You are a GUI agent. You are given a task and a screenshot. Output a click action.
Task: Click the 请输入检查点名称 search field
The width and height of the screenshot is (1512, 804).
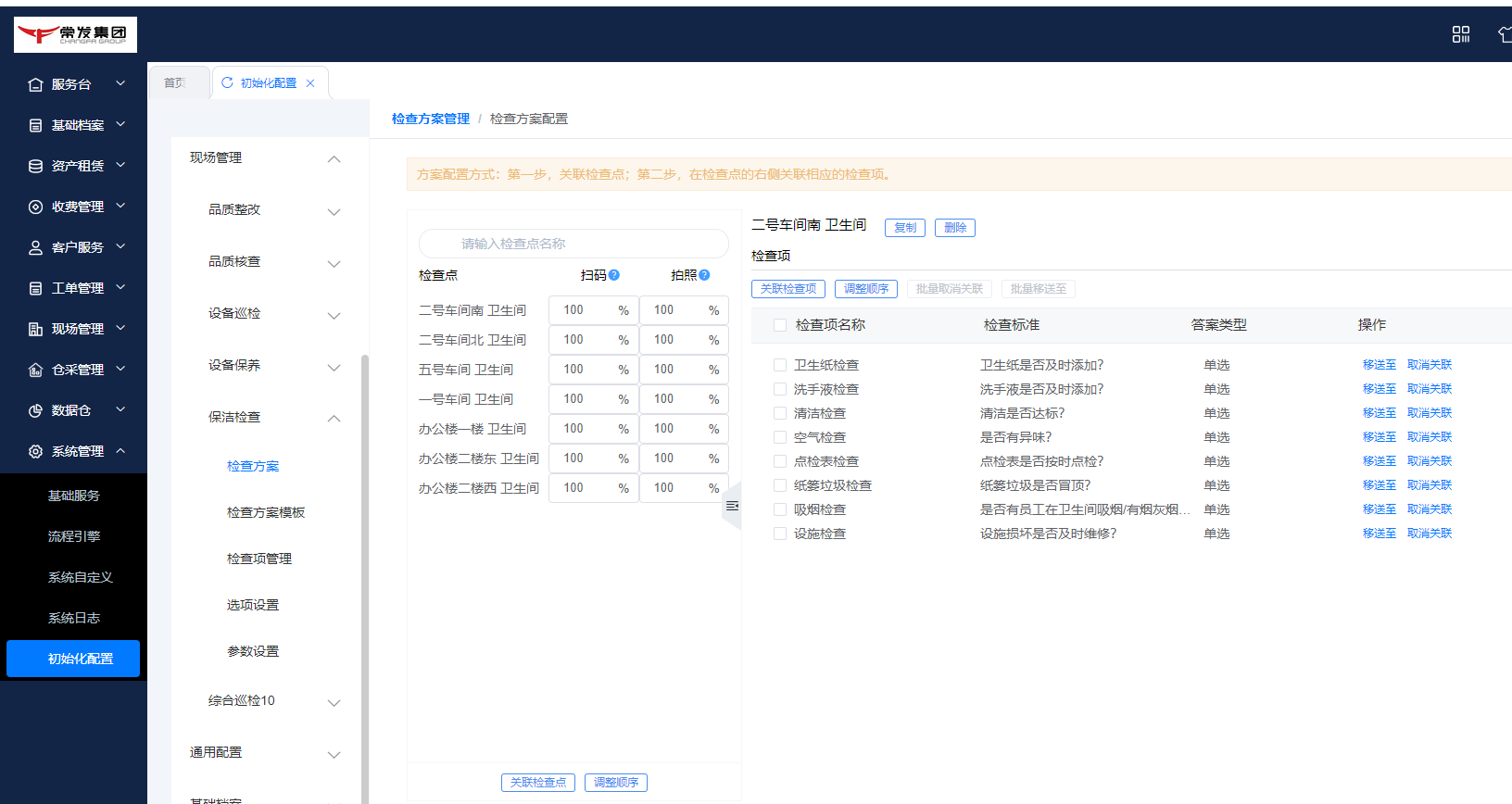pos(573,244)
